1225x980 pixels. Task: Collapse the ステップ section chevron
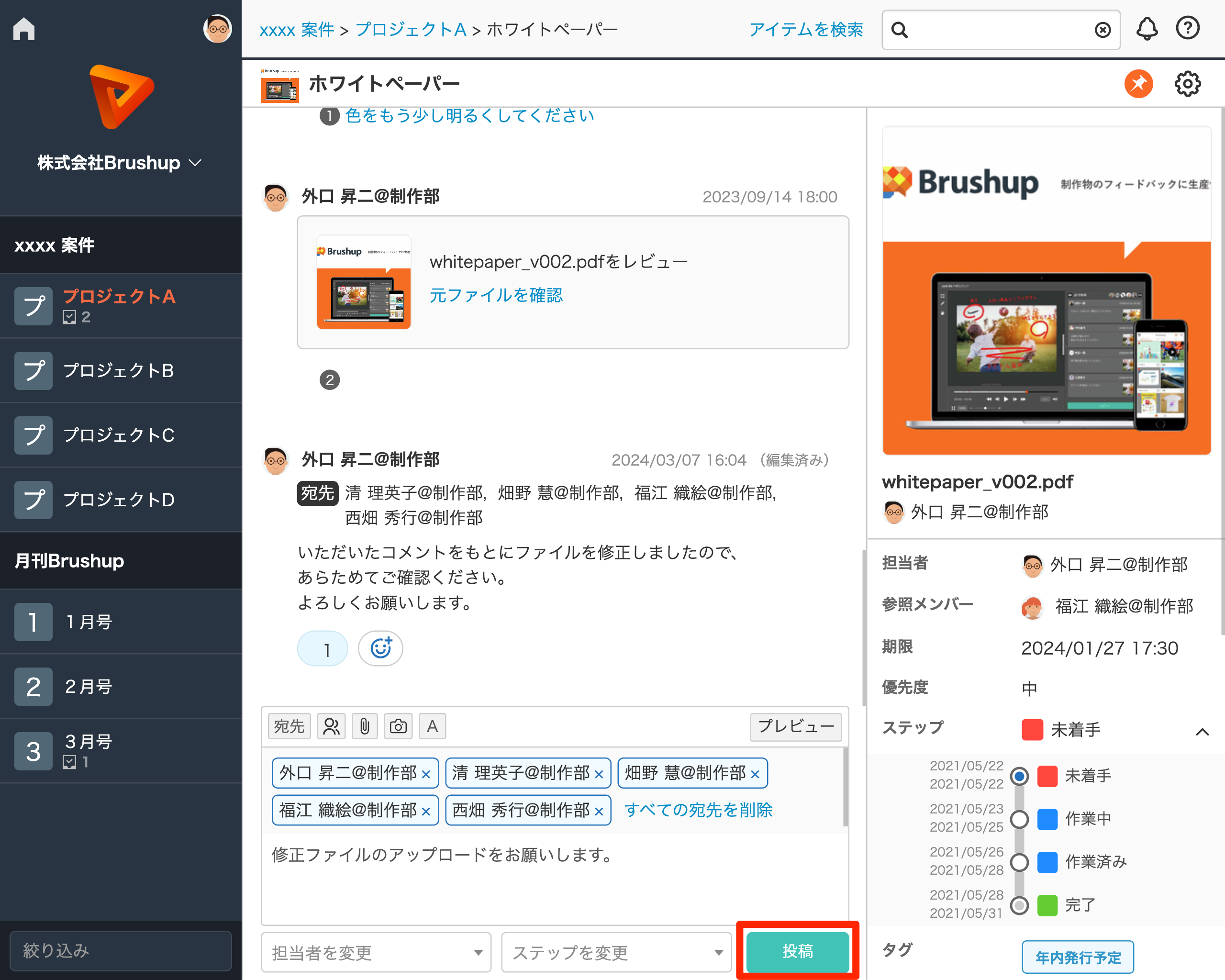[x=1202, y=732]
